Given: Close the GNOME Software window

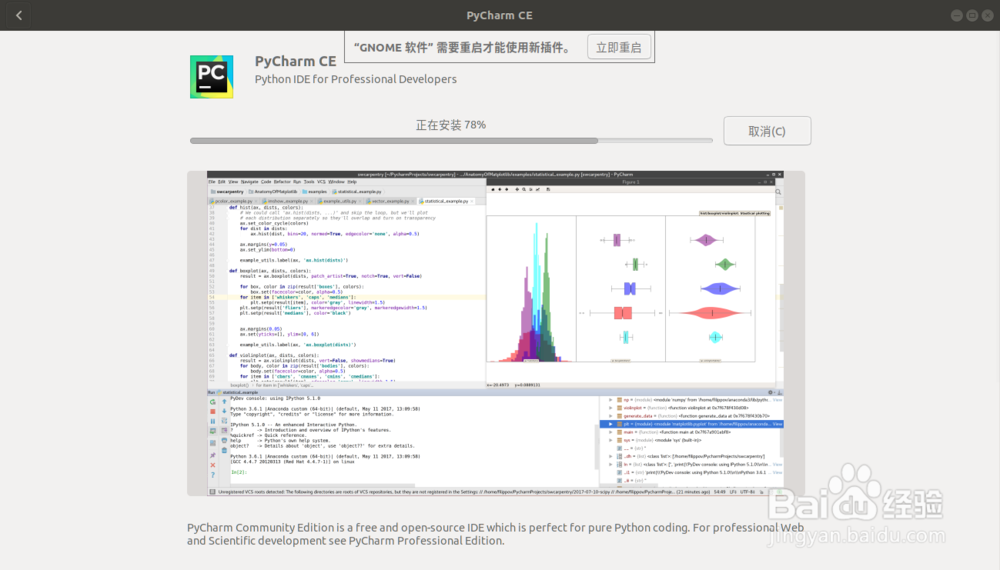Looking at the screenshot, I should pos(987,15).
